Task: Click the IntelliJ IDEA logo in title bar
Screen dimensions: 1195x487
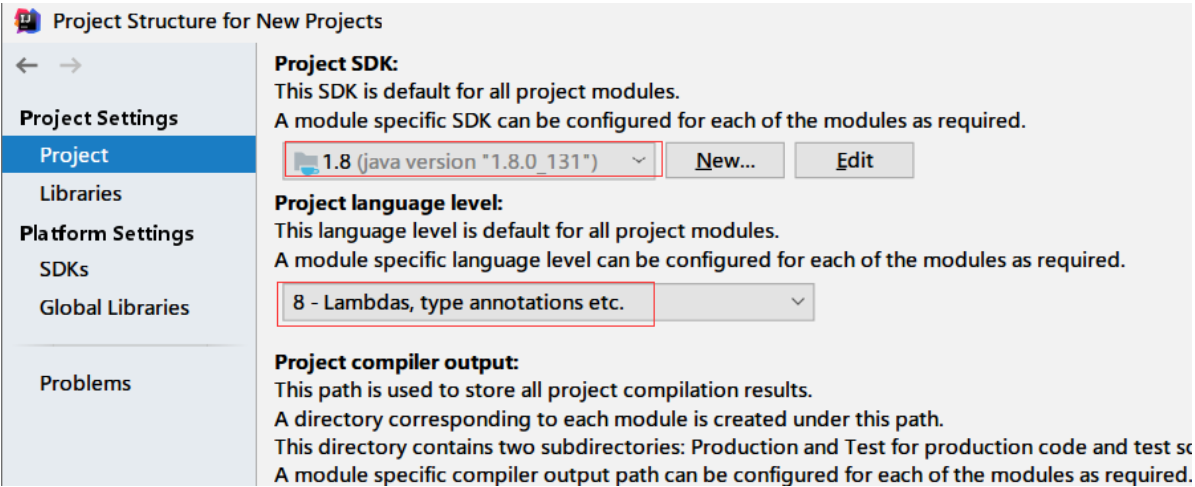Action: (27, 21)
